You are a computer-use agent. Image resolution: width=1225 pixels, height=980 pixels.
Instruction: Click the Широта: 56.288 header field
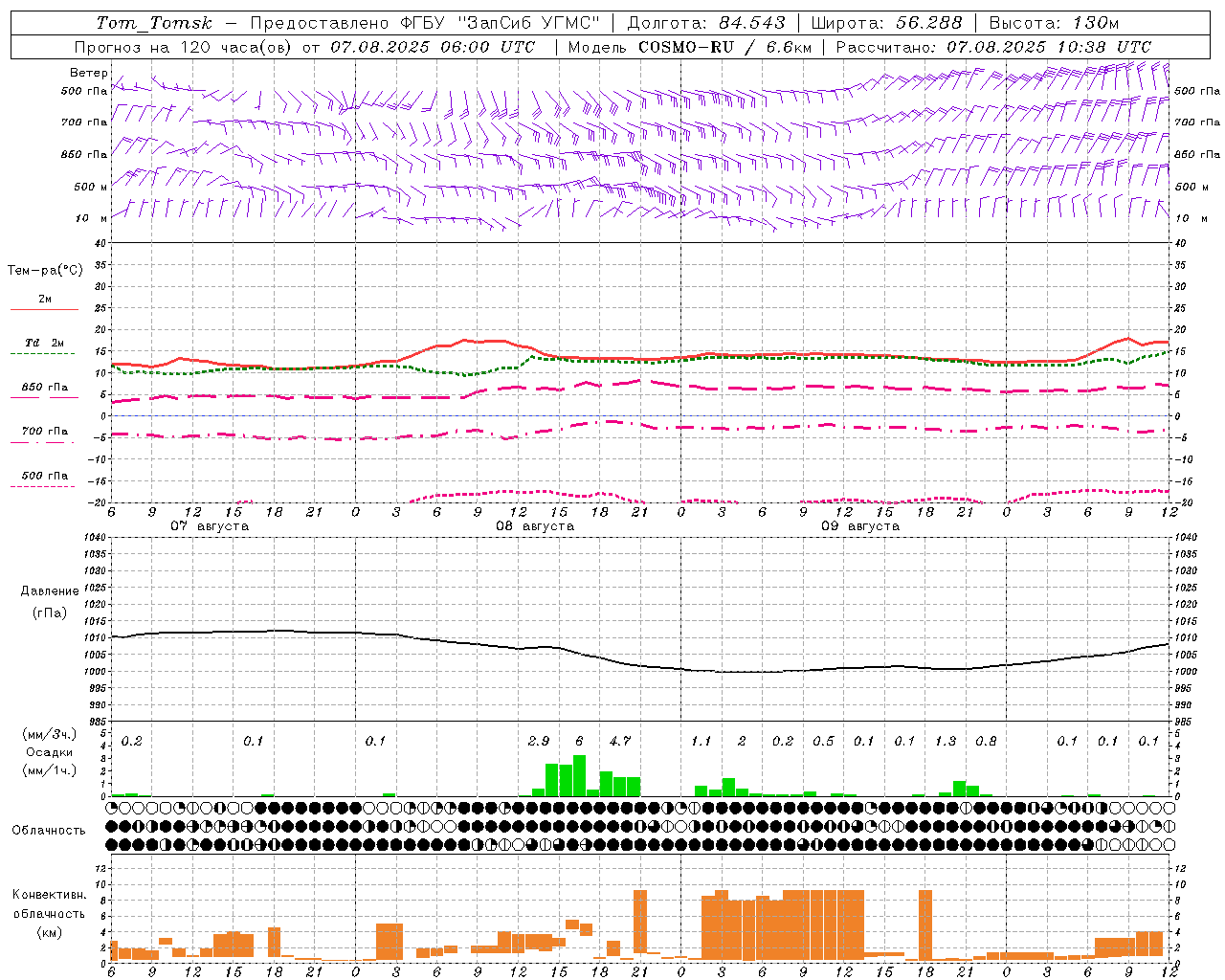click(x=886, y=23)
